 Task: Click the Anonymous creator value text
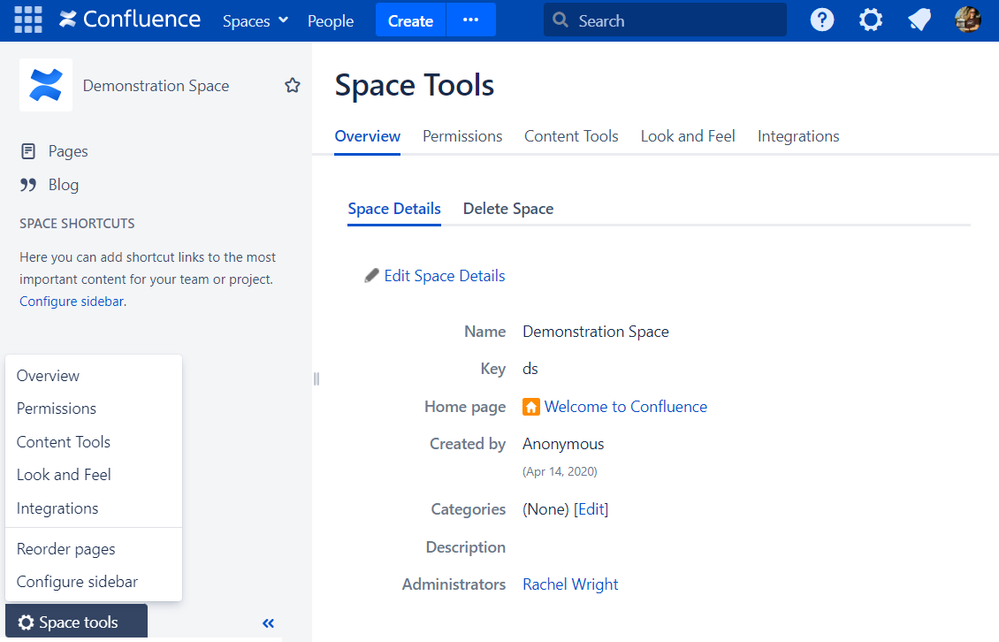(563, 444)
